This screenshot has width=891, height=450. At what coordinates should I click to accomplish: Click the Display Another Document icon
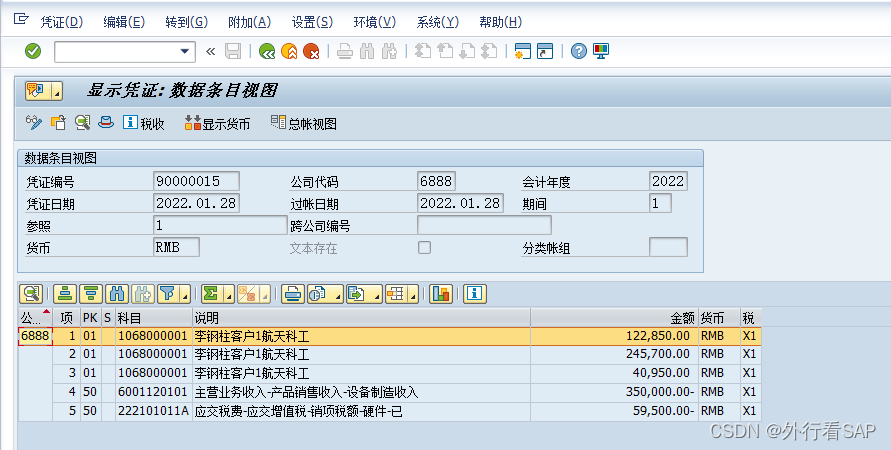[58, 123]
